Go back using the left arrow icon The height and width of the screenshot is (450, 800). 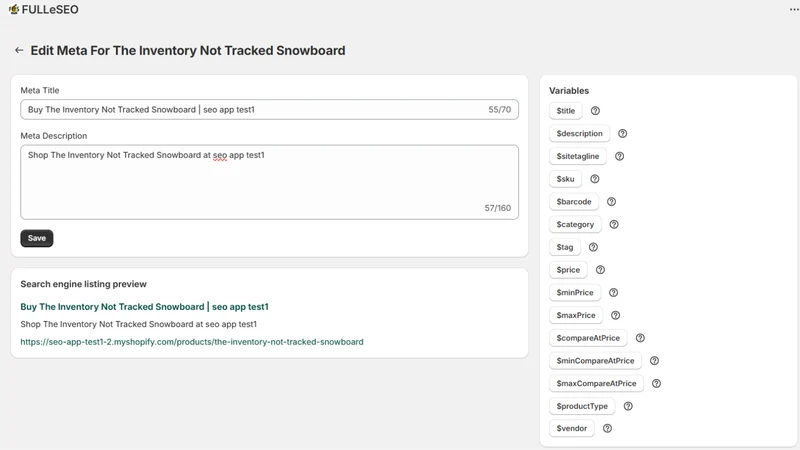(x=19, y=50)
